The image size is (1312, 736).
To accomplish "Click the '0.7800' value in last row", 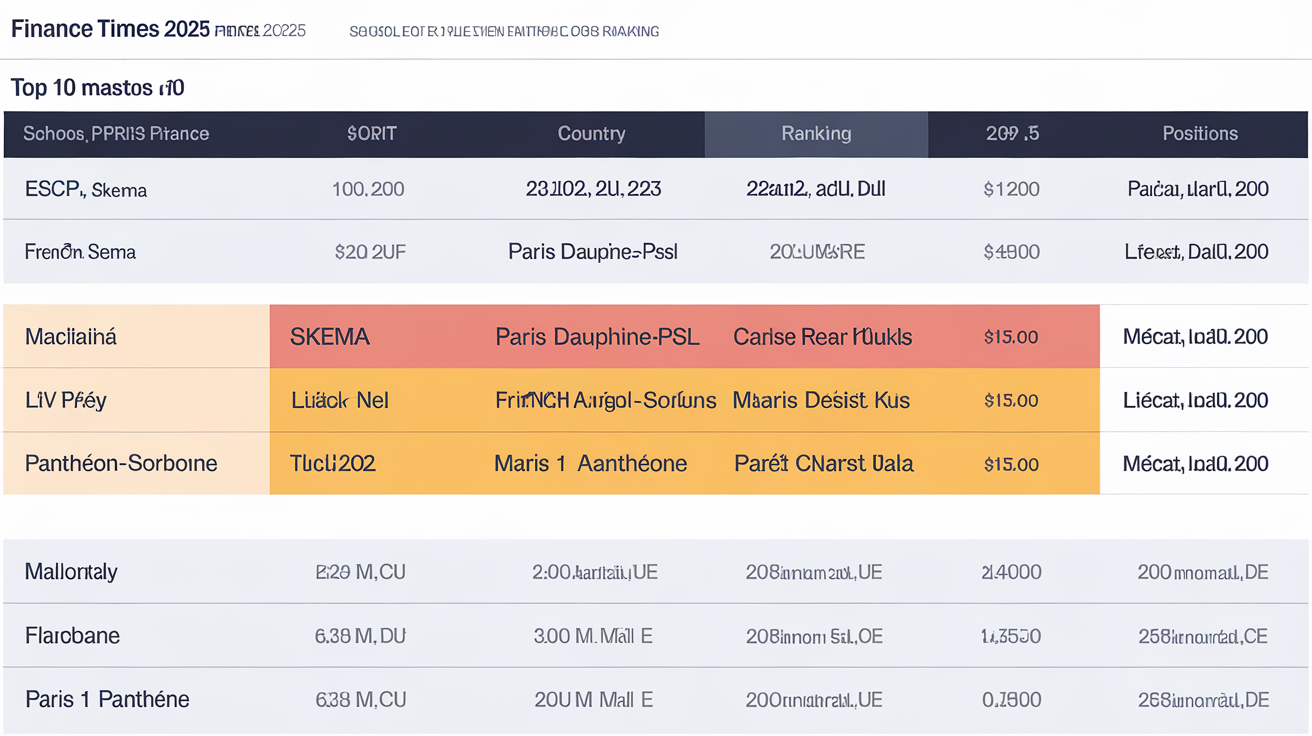I will coord(1011,700).
